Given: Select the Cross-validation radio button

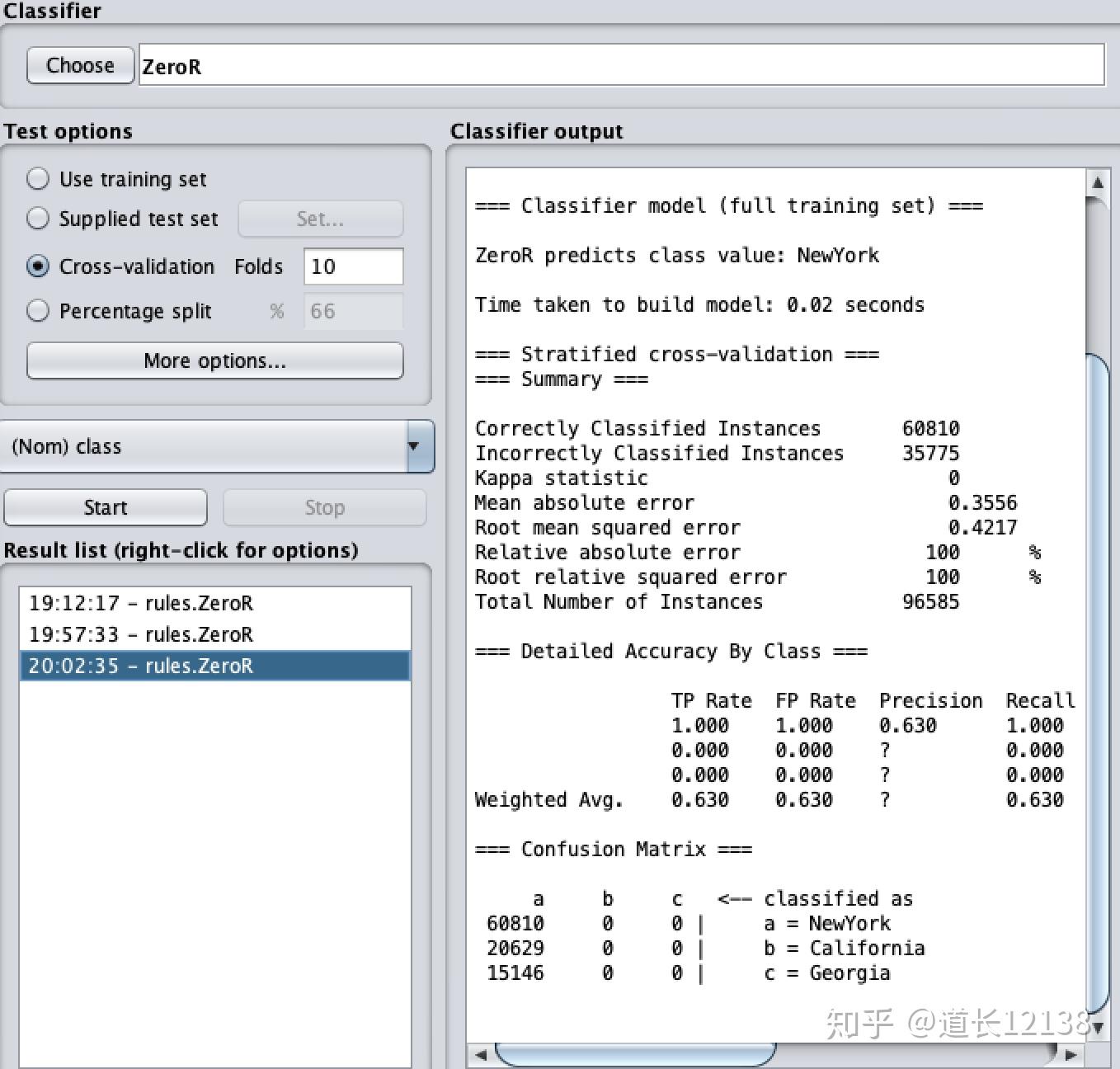Looking at the screenshot, I should pos(38,266).
